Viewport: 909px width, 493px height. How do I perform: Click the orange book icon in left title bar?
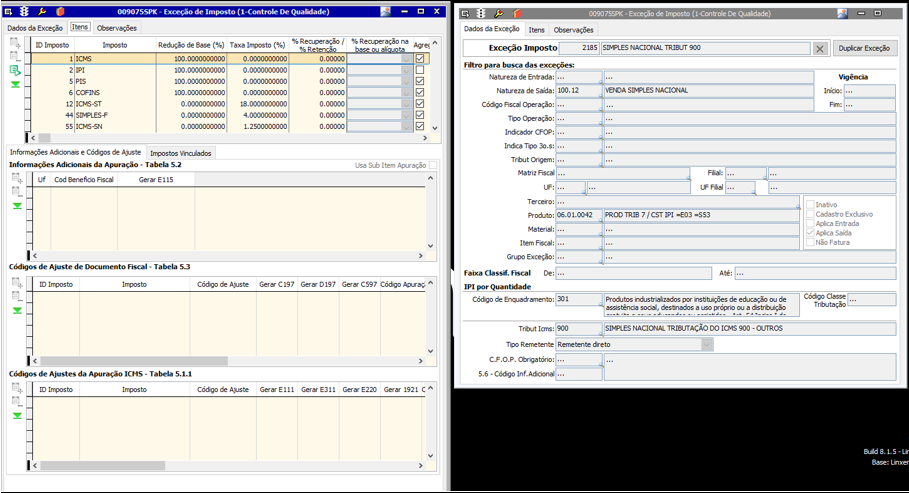[60, 12]
